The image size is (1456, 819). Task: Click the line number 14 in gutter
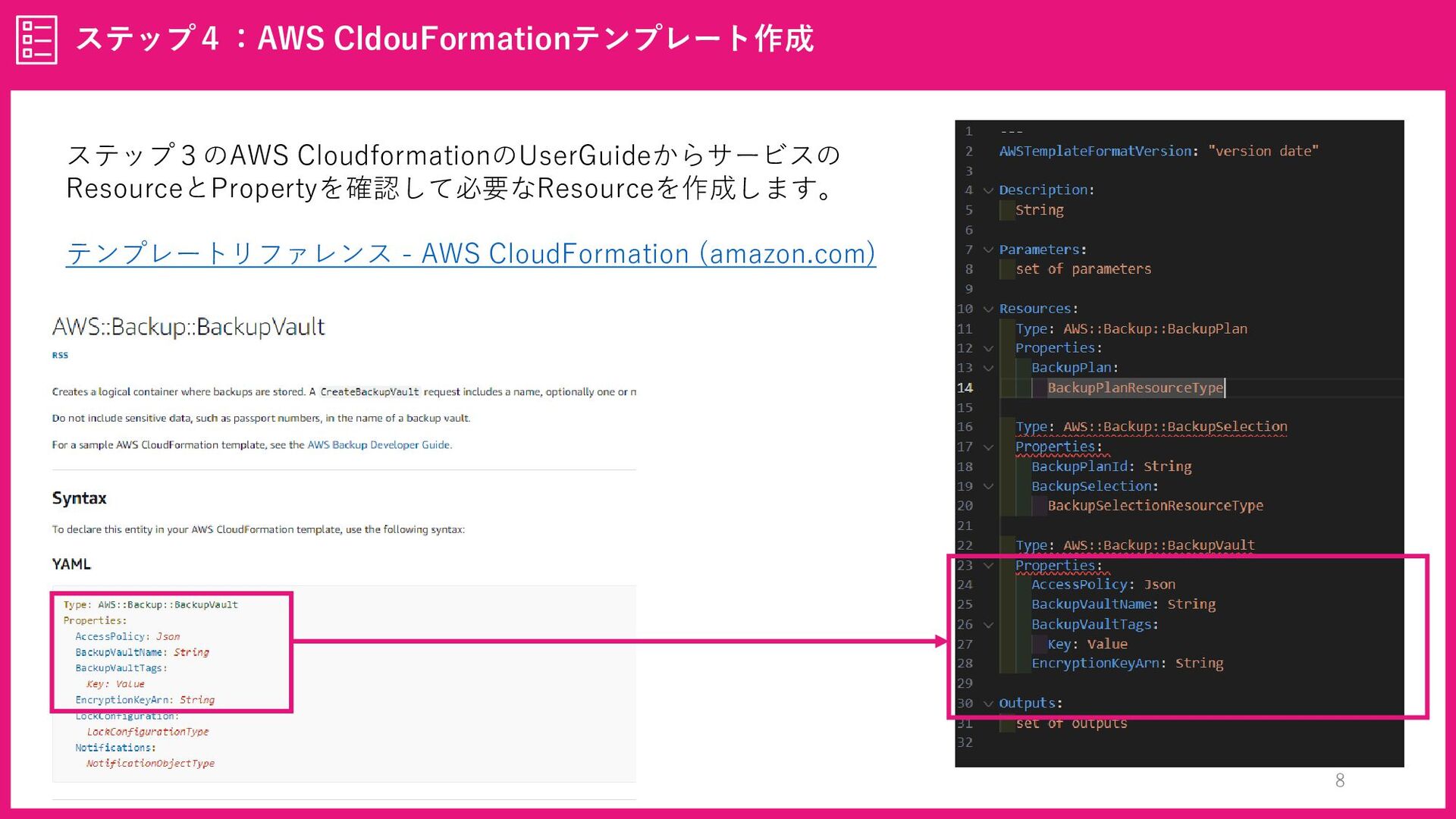point(965,388)
